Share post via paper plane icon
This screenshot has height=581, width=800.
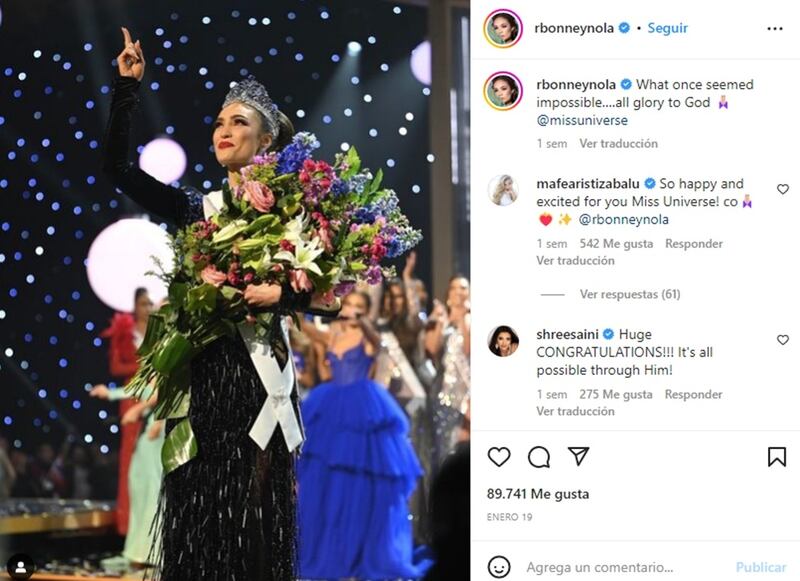tap(579, 456)
